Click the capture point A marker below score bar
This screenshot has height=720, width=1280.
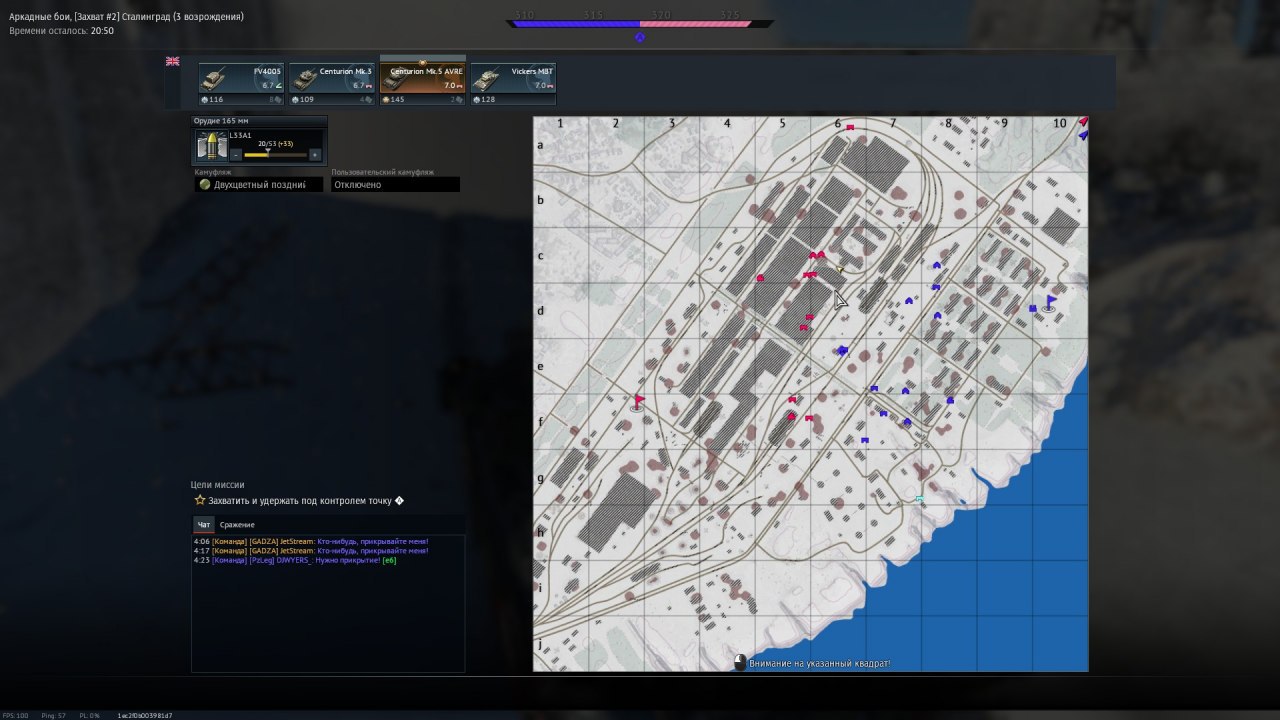(x=640, y=38)
